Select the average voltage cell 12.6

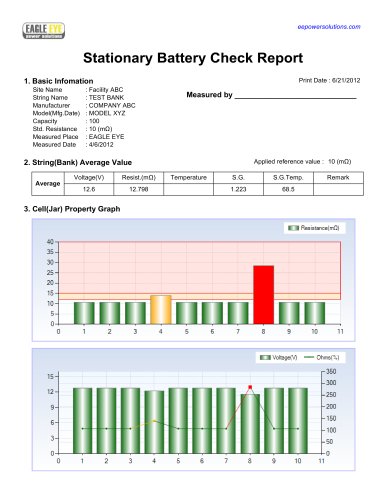89,189
